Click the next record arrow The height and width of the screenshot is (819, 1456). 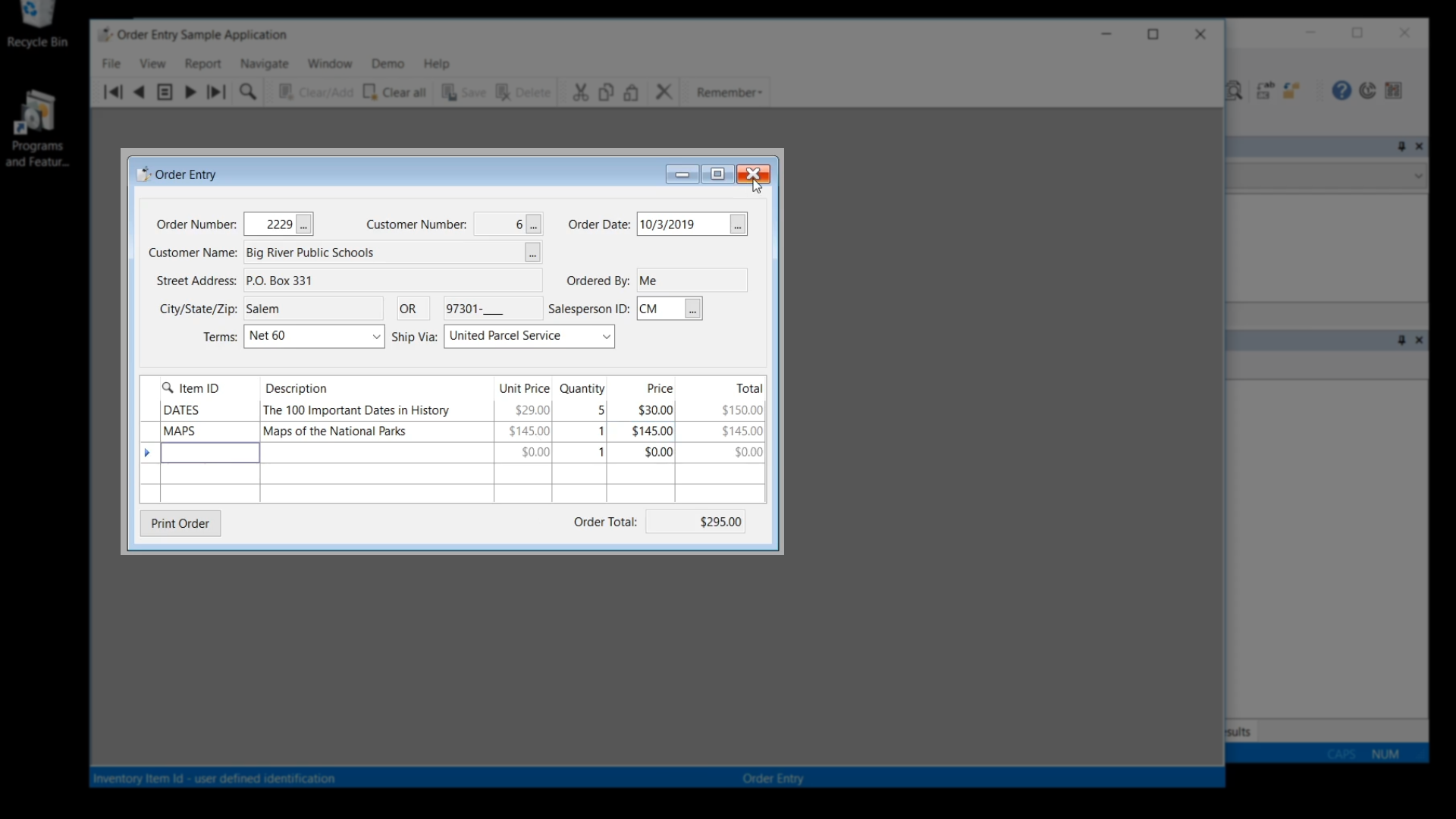pos(190,93)
